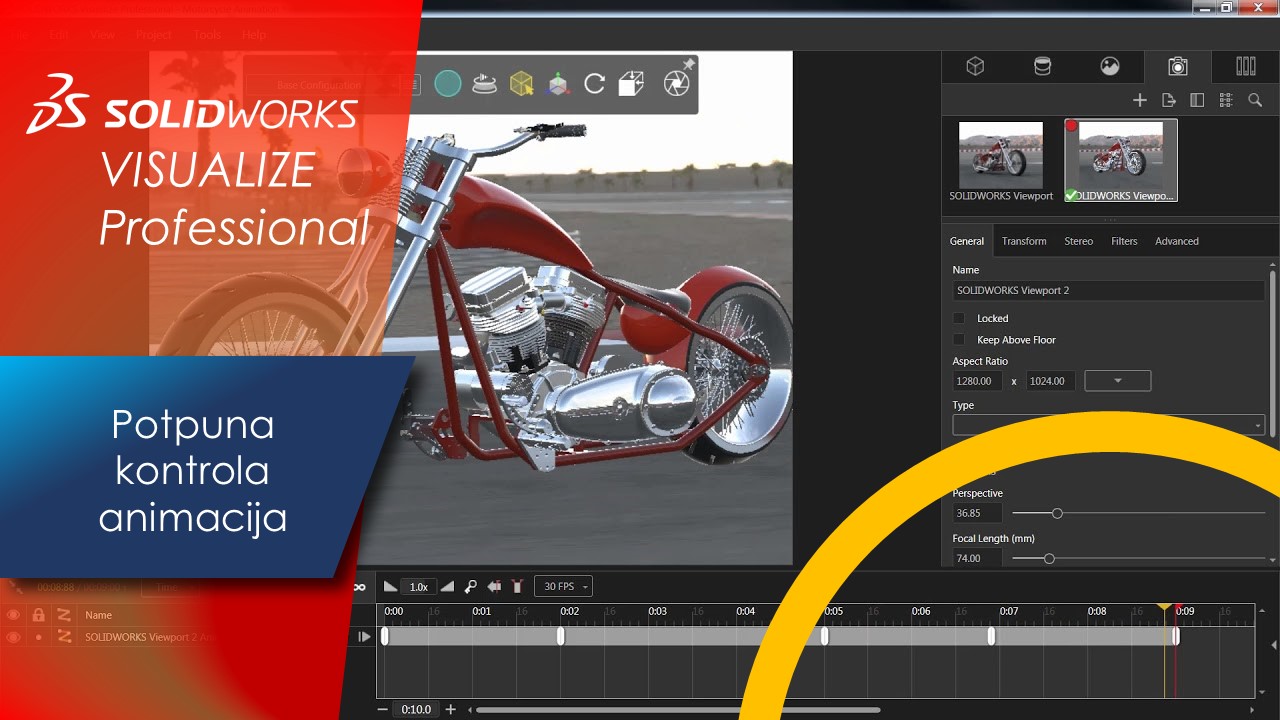Click the search magnifier in camera panel
The height and width of the screenshot is (720, 1280).
click(x=1255, y=100)
